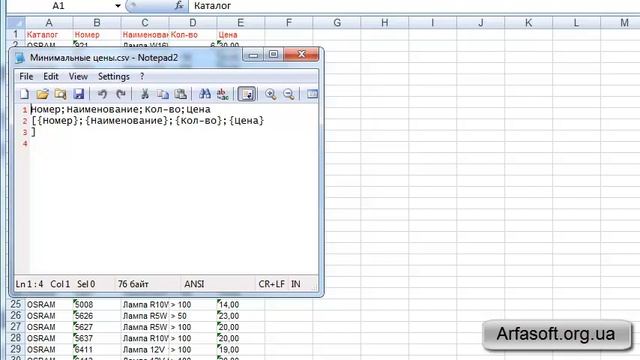
Task: Click header cell Кол-во in Excel
Action: coord(193,35)
